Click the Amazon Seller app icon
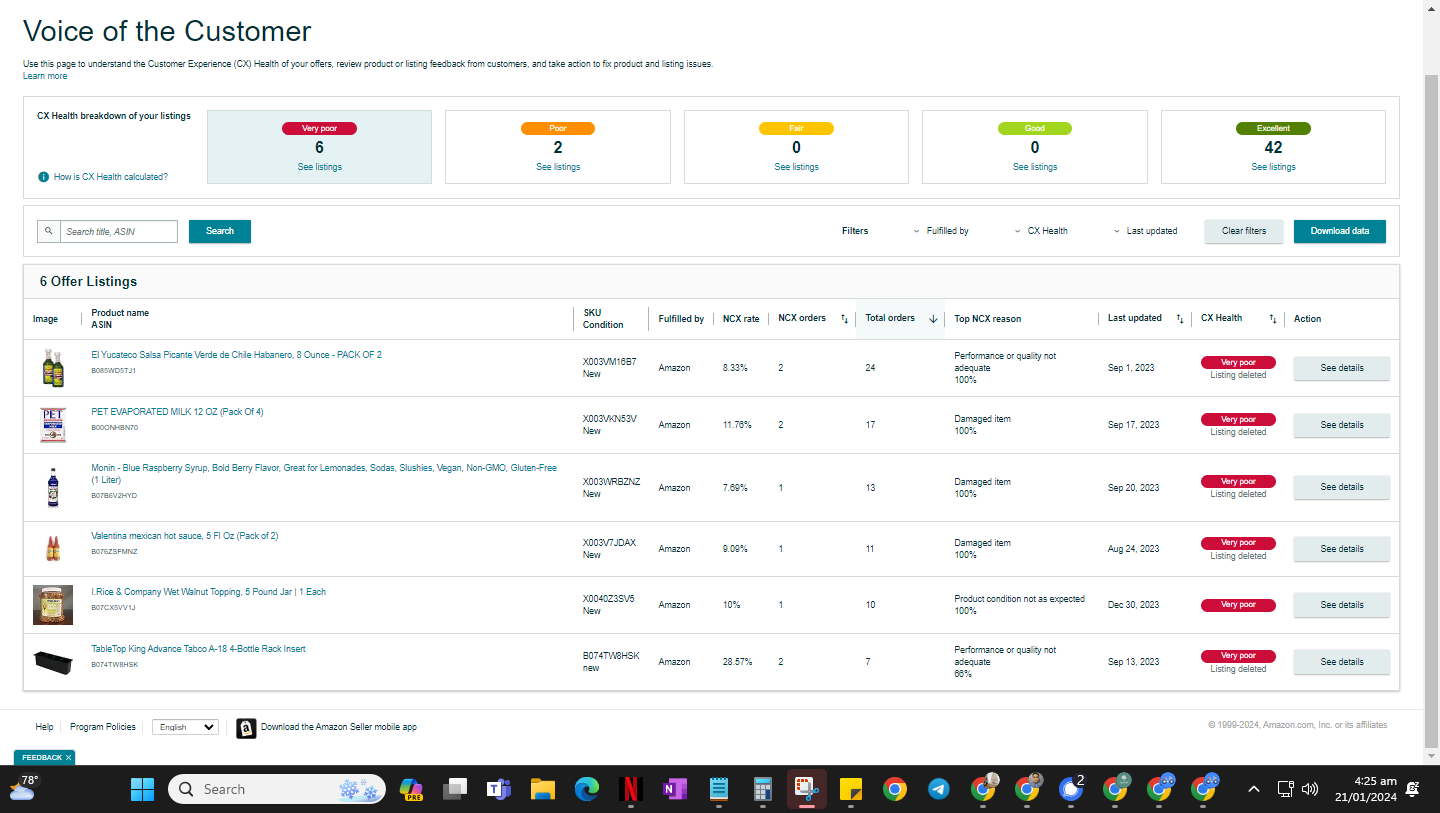Image resolution: width=1440 pixels, height=813 pixels. click(246, 728)
